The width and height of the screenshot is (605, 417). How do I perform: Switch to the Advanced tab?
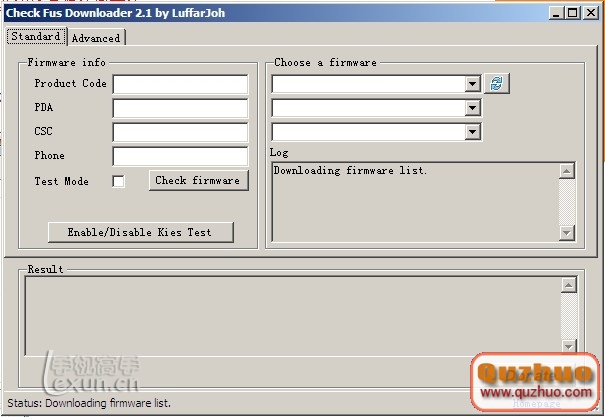coord(96,38)
